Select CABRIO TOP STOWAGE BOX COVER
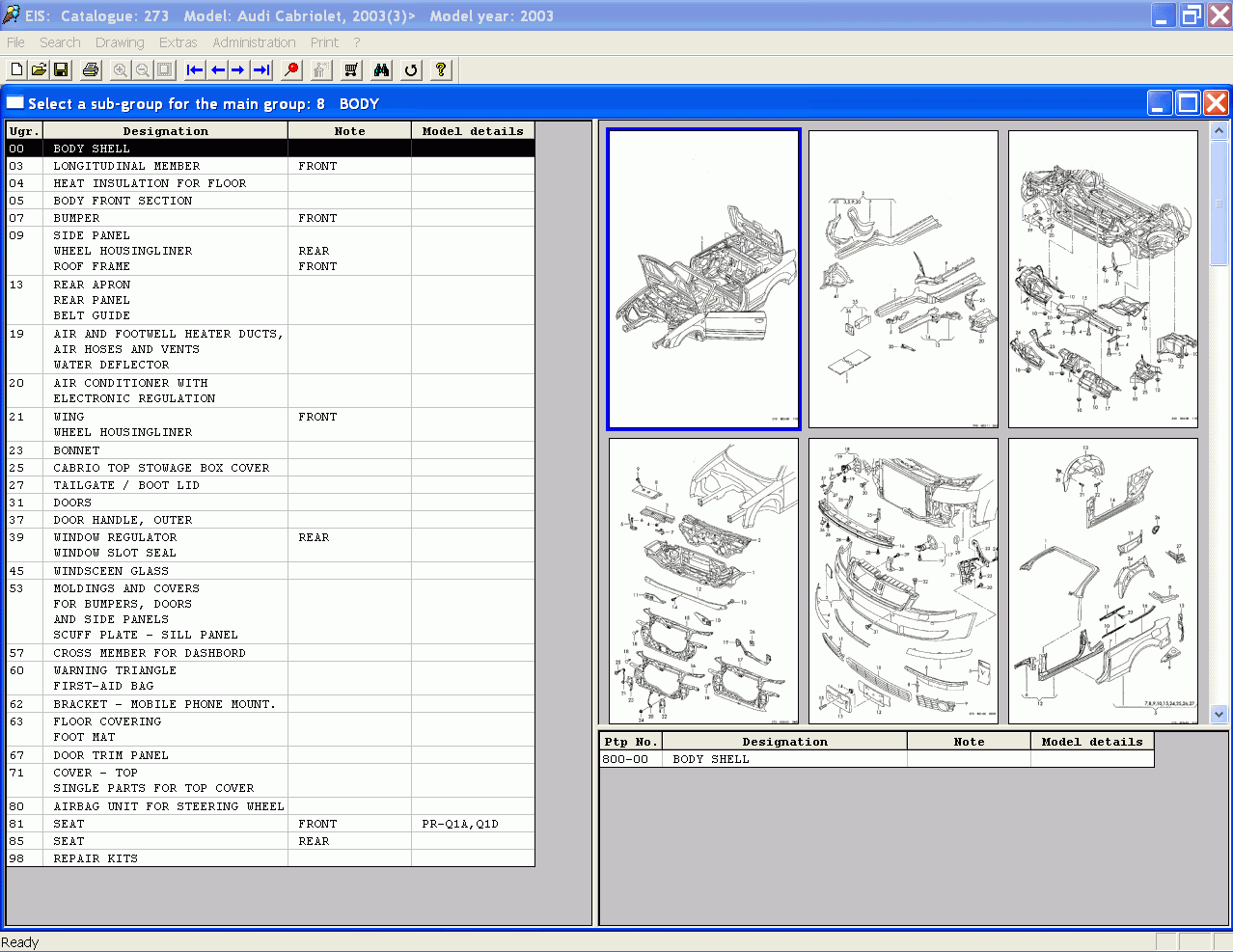This screenshot has width=1233, height=952. [270, 468]
